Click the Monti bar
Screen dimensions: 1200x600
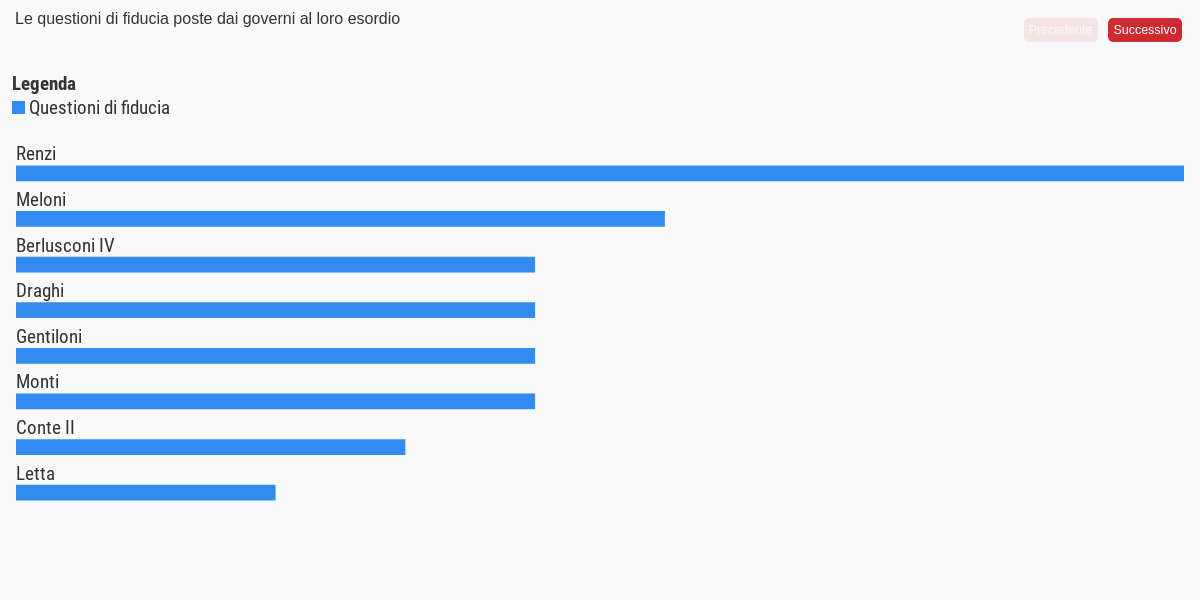click(275, 401)
